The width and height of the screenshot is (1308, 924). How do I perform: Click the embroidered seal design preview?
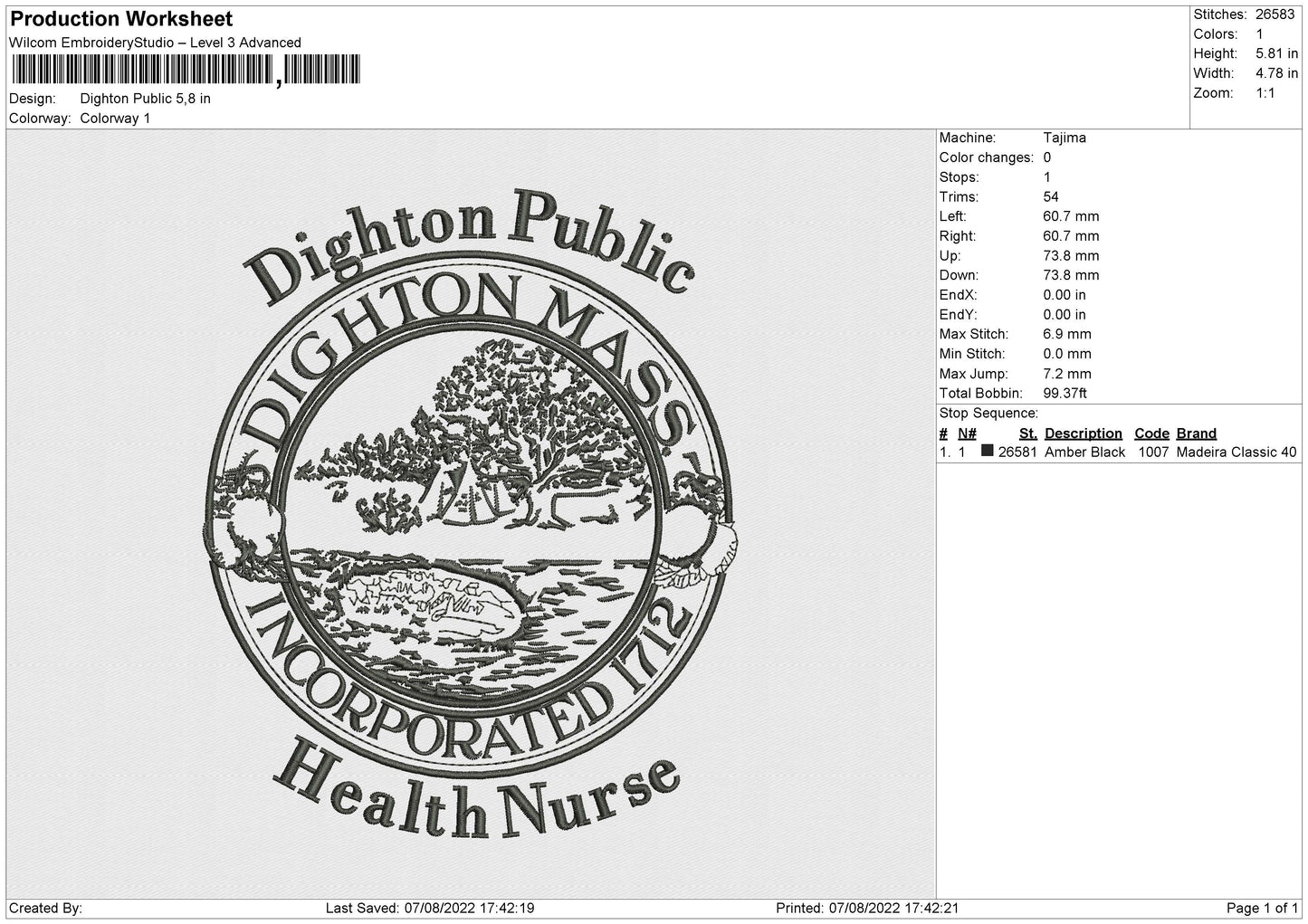click(x=471, y=516)
